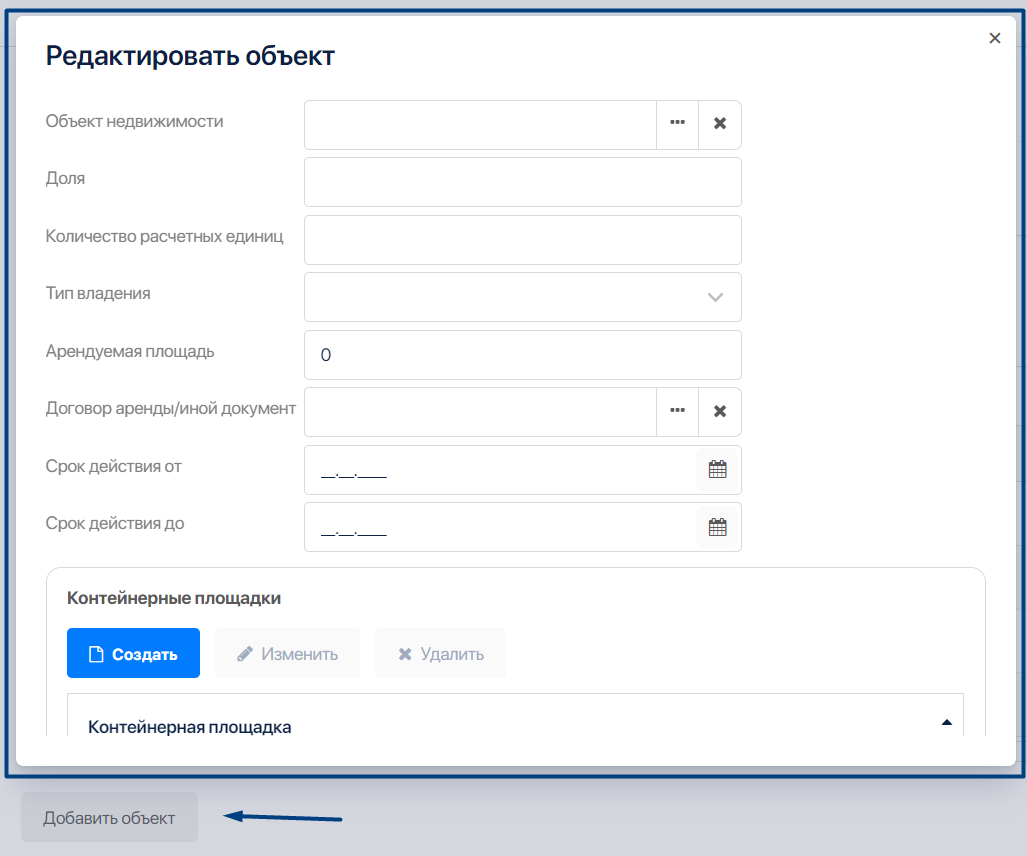Open calendar for Срок действия от
The height and width of the screenshot is (856, 1027).
tap(717, 469)
